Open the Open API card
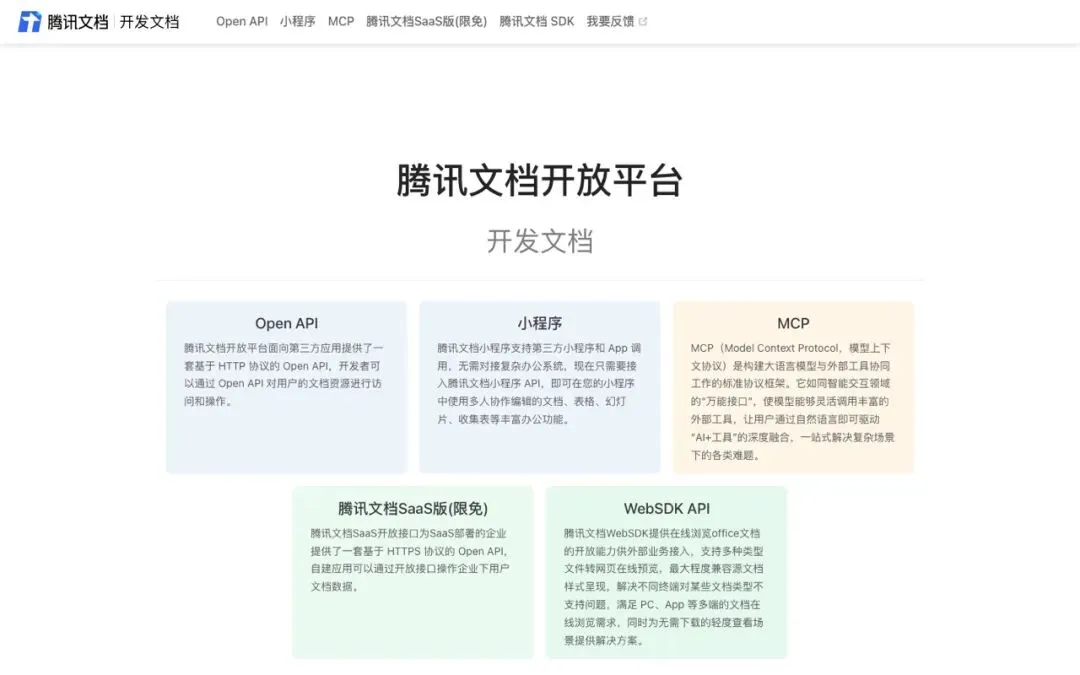This screenshot has width=1080, height=675. pyautogui.click(x=287, y=387)
